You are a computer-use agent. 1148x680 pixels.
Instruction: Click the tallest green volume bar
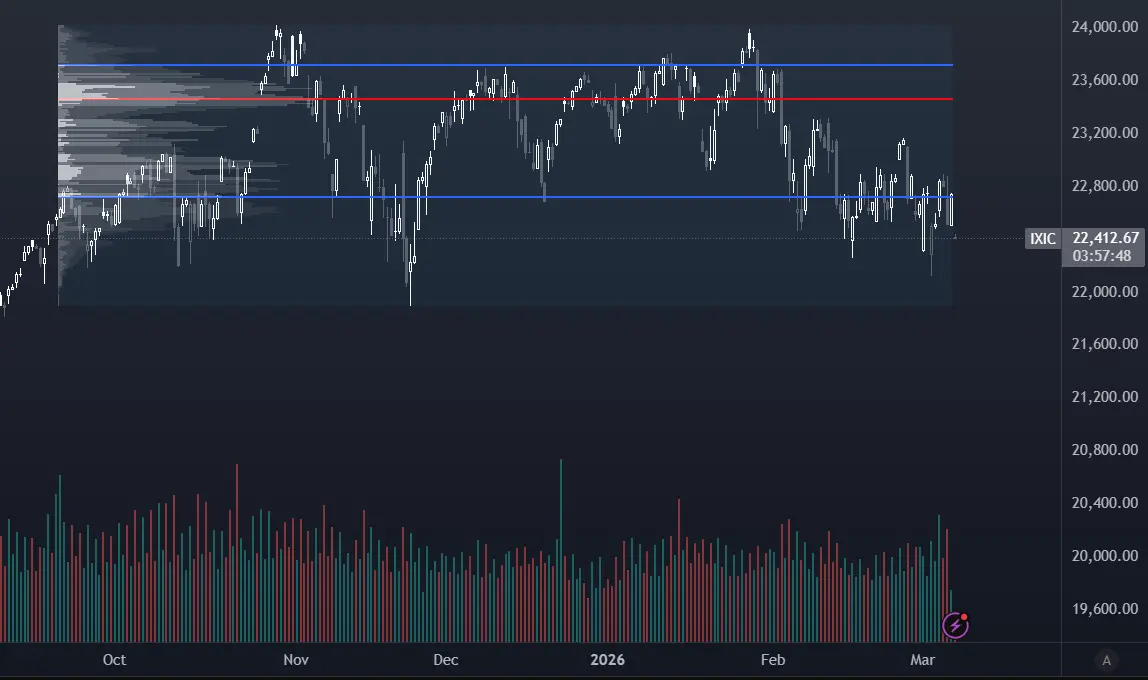[x=561, y=550]
